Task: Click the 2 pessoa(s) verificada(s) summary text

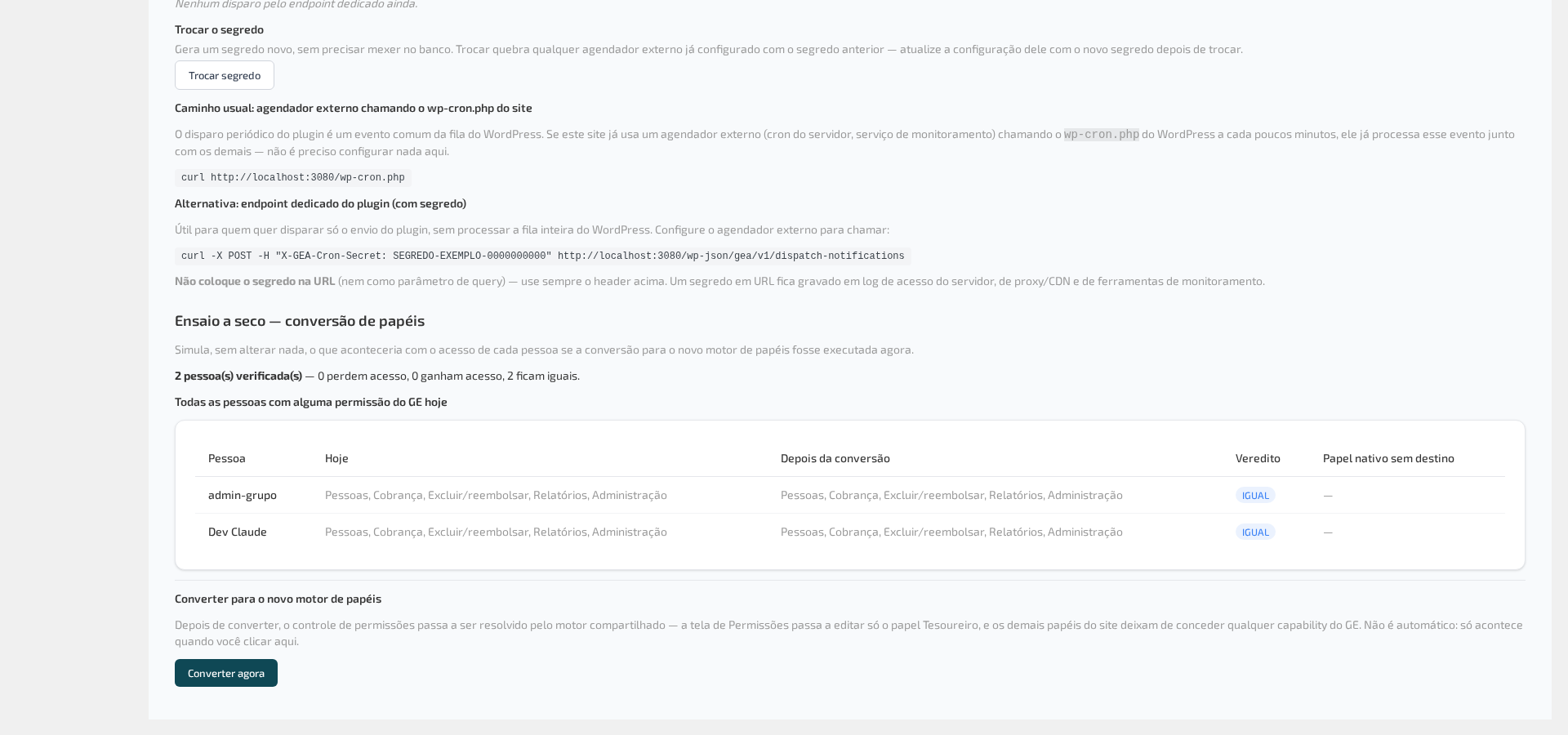Action: (238, 376)
